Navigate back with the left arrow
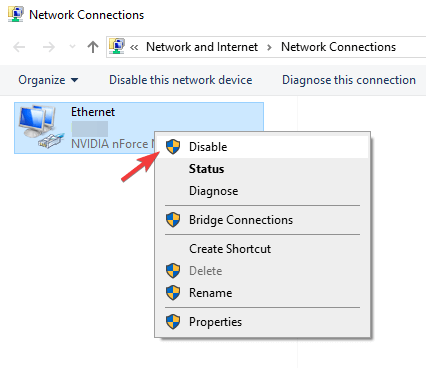Screen dimensions: 426x368 [x=19, y=47]
